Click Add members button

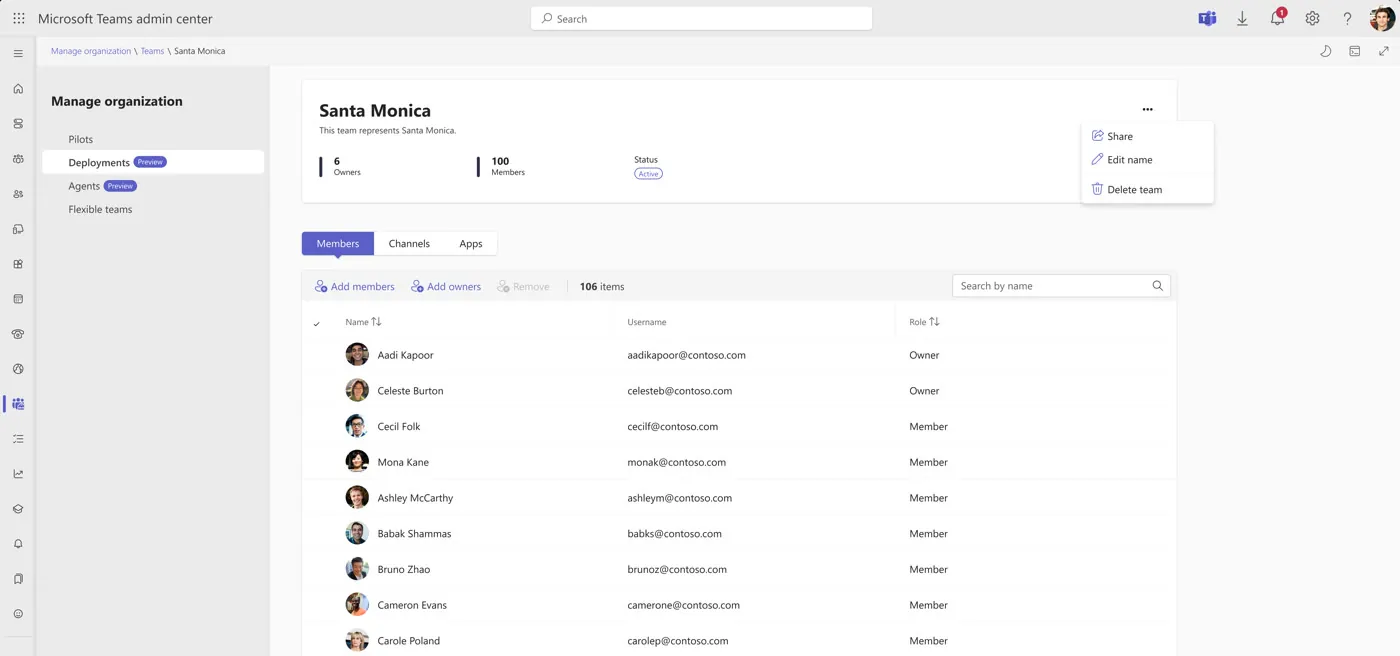[x=355, y=287]
